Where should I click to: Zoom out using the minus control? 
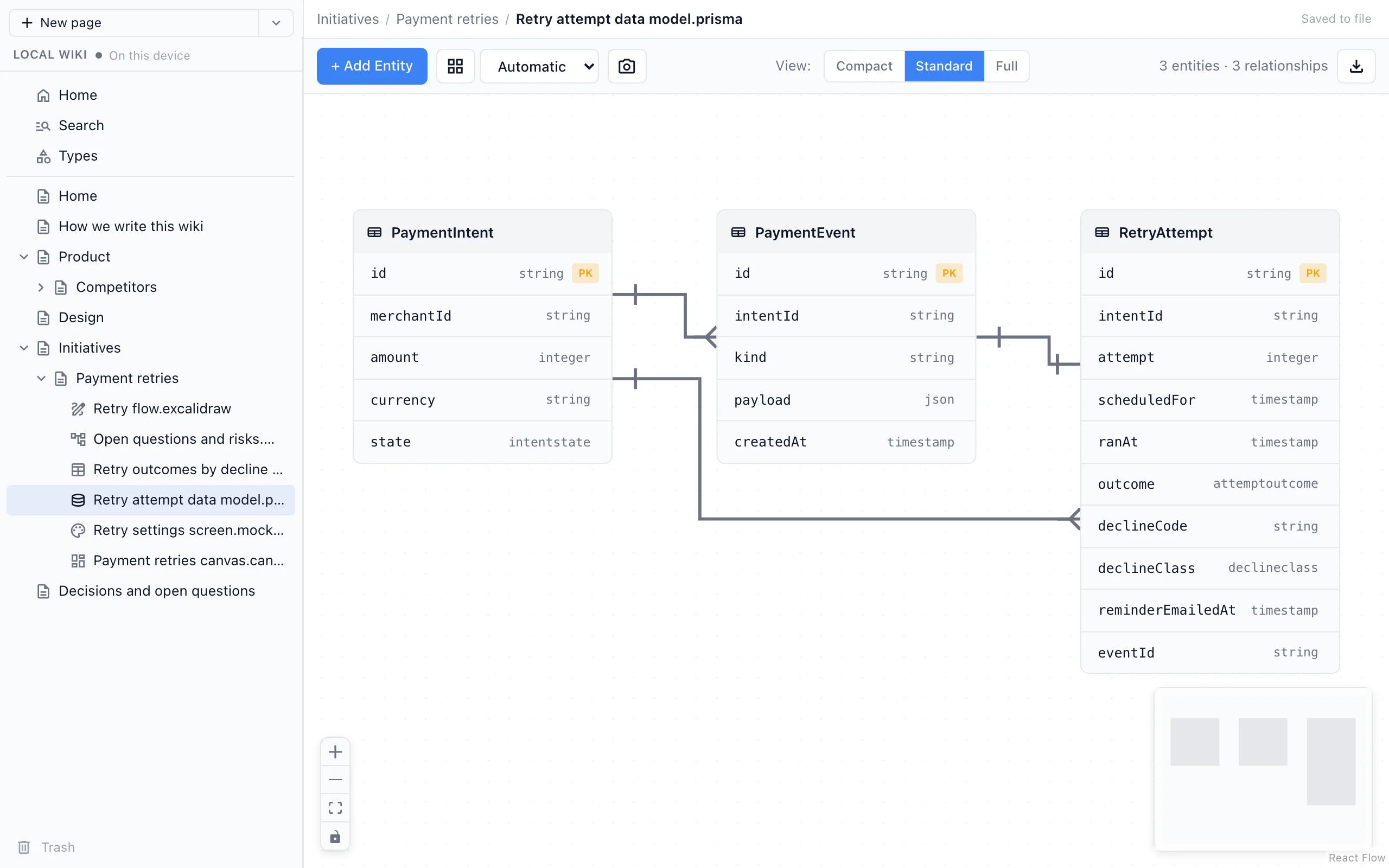point(335,780)
